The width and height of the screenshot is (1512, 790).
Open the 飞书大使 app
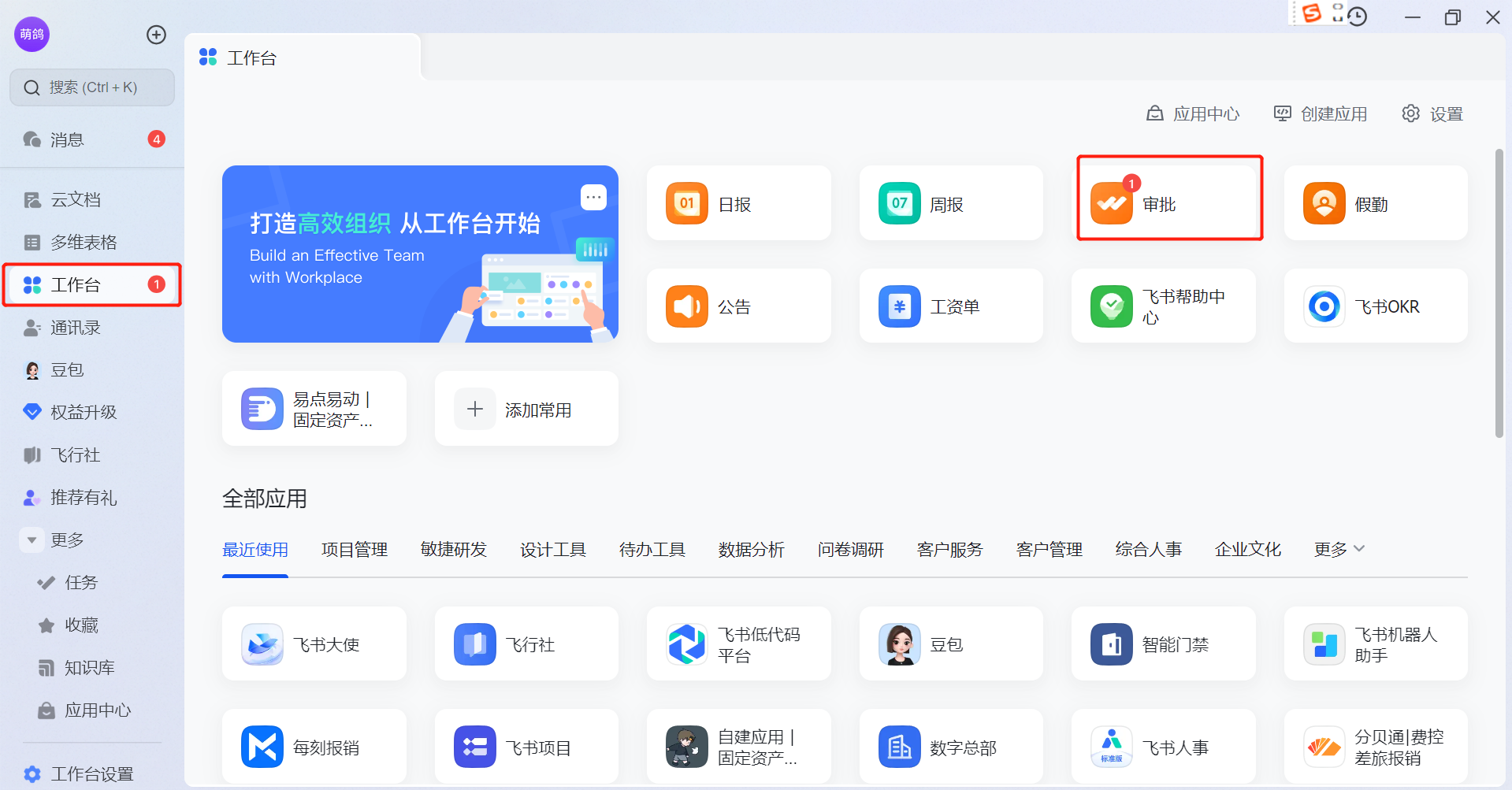click(x=314, y=643)
